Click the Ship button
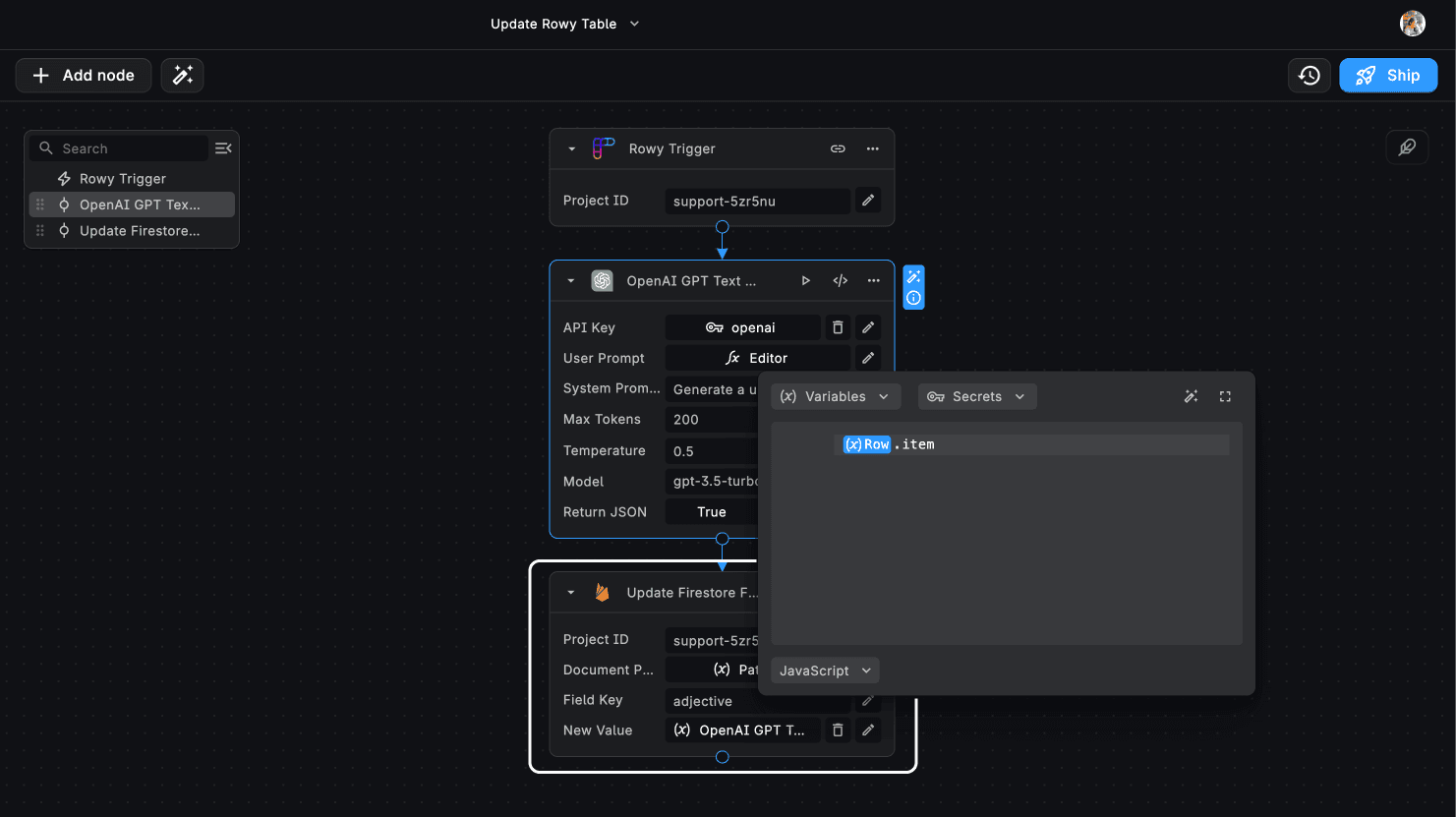The height and width of the screenshot is (817, 1456). click(x=1388, y=76)
